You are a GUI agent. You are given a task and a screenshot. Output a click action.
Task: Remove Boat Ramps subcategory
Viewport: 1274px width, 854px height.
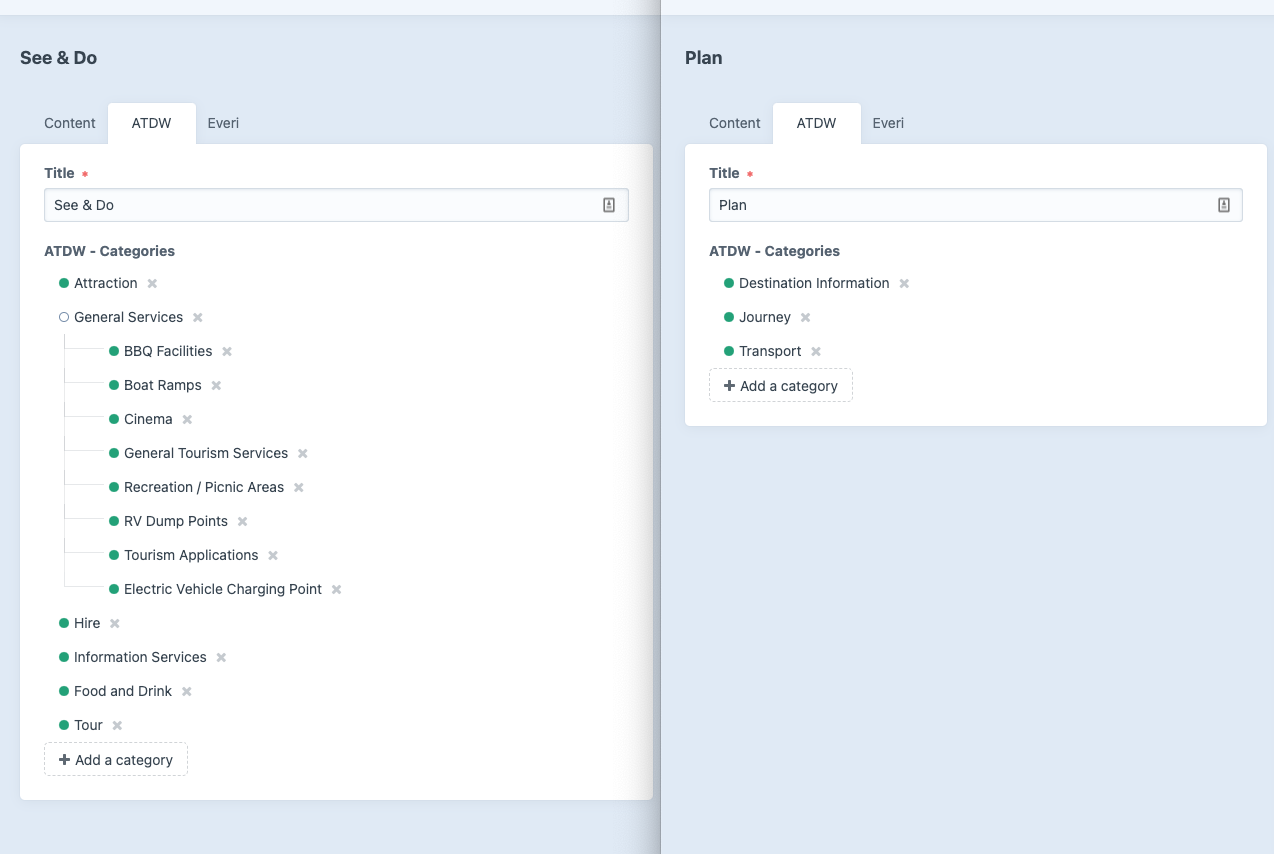(216, 386)
